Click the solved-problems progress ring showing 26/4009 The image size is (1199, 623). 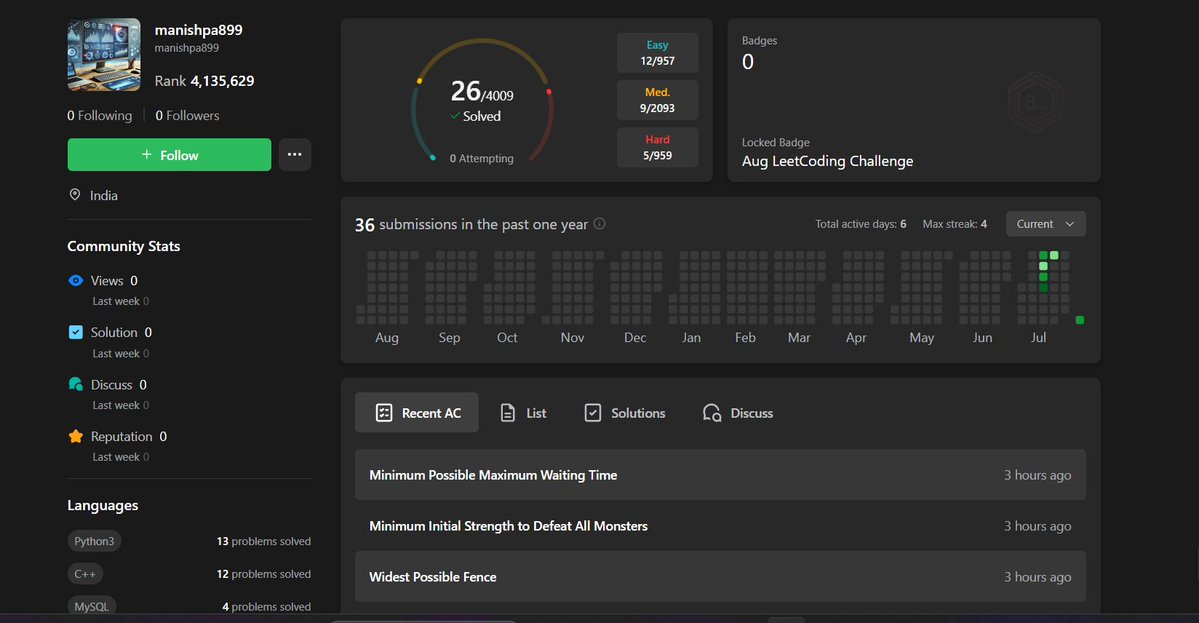pos(483,100)
